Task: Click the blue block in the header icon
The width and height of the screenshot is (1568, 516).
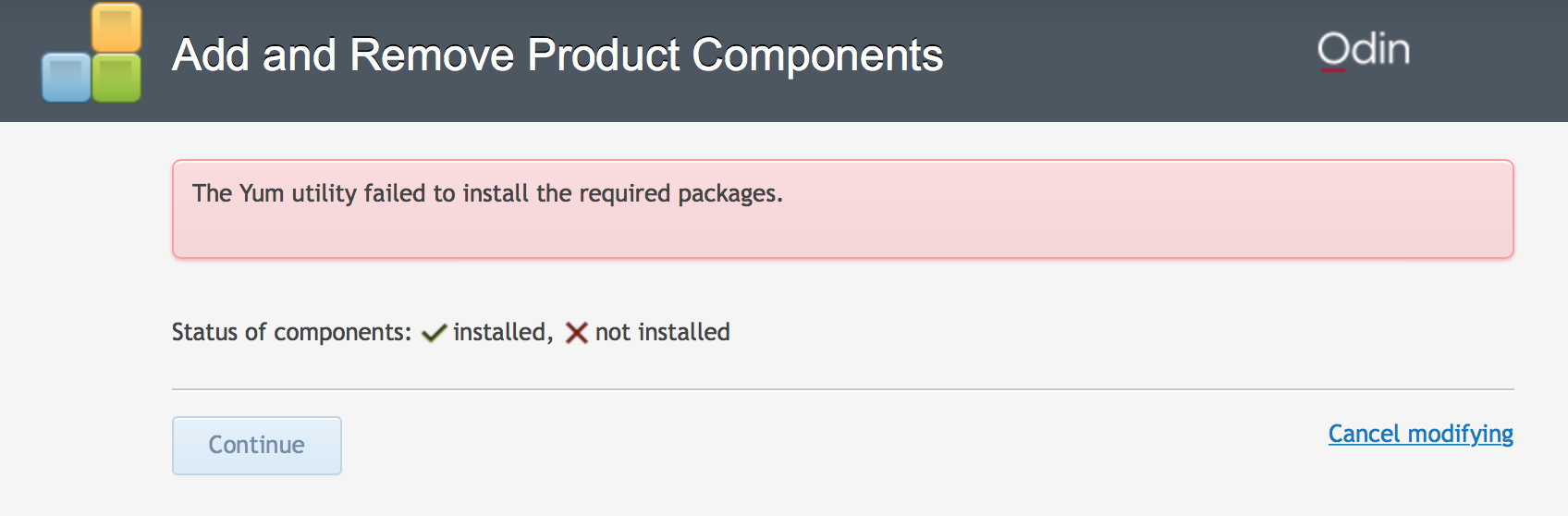Action: tap(67, 78)
